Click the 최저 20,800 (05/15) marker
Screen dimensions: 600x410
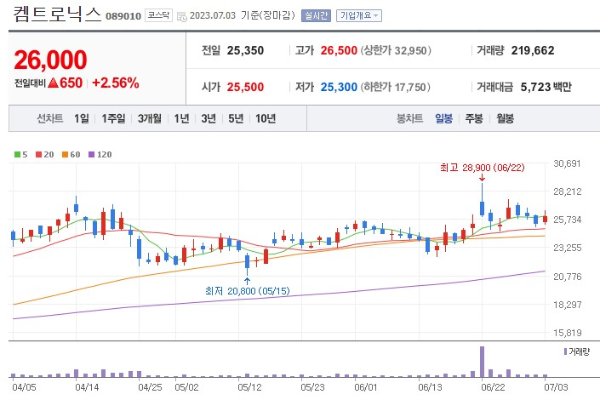[248, 291]
